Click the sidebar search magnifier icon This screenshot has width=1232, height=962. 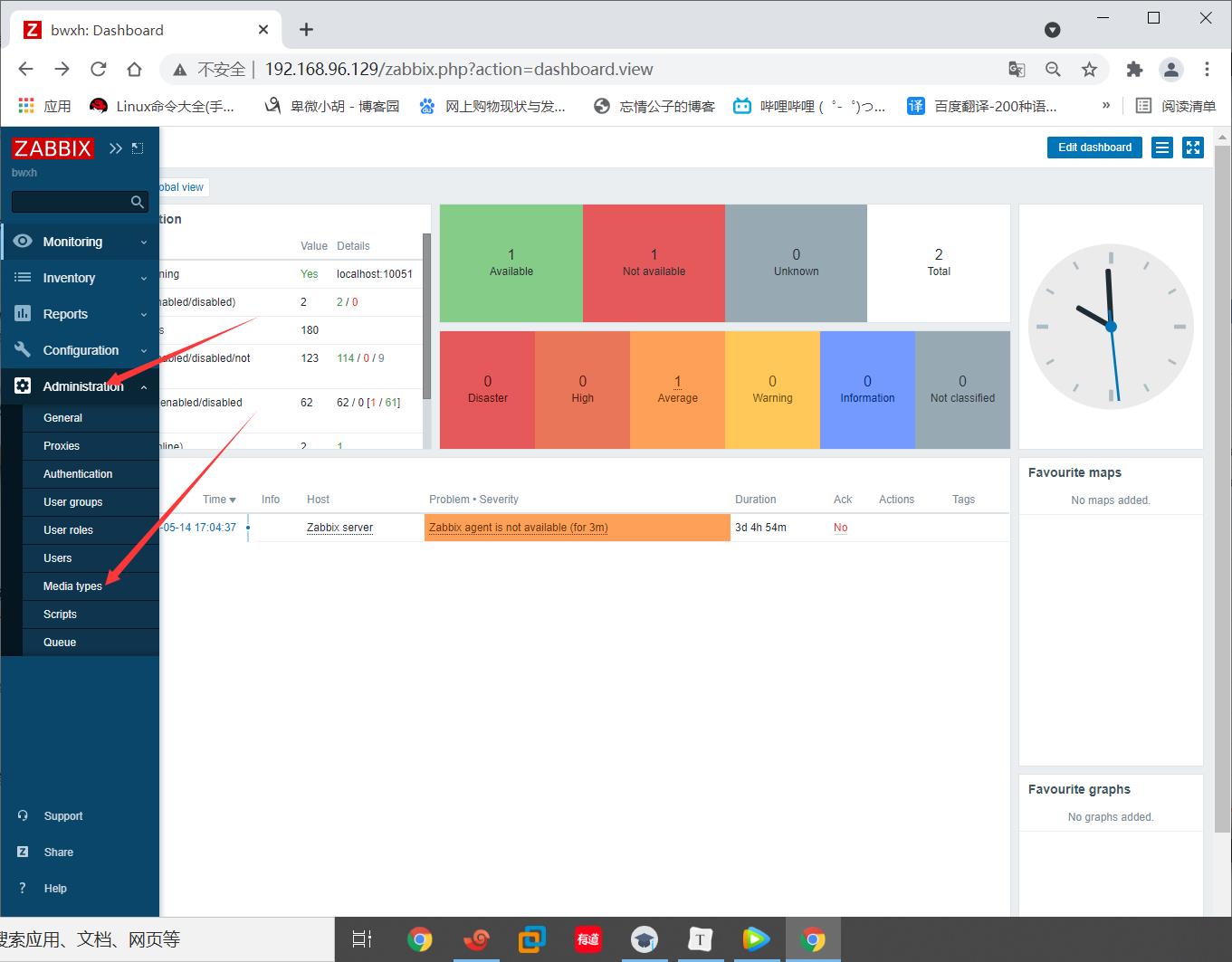tap(138, 202)
